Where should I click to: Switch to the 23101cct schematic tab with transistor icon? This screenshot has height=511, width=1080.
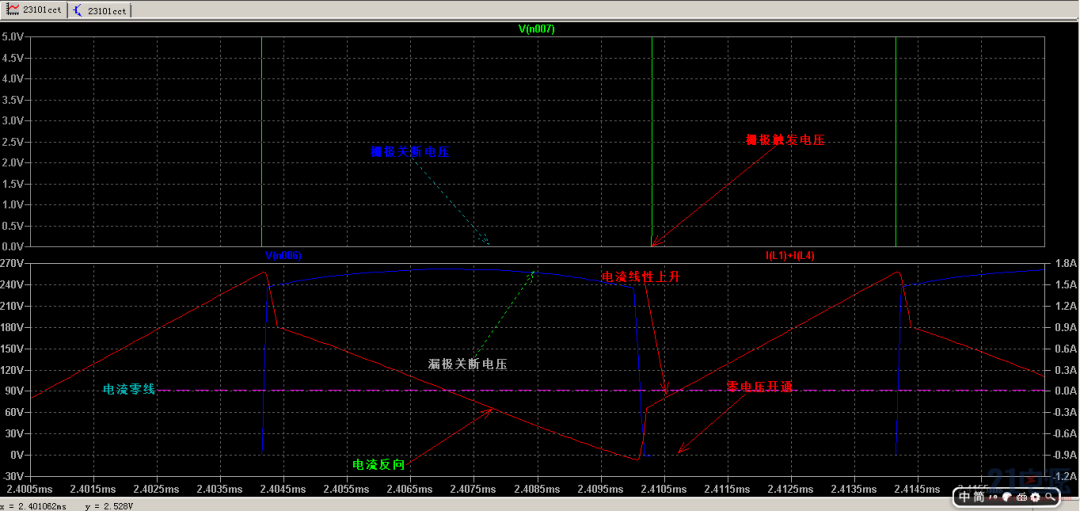(101, 11)
